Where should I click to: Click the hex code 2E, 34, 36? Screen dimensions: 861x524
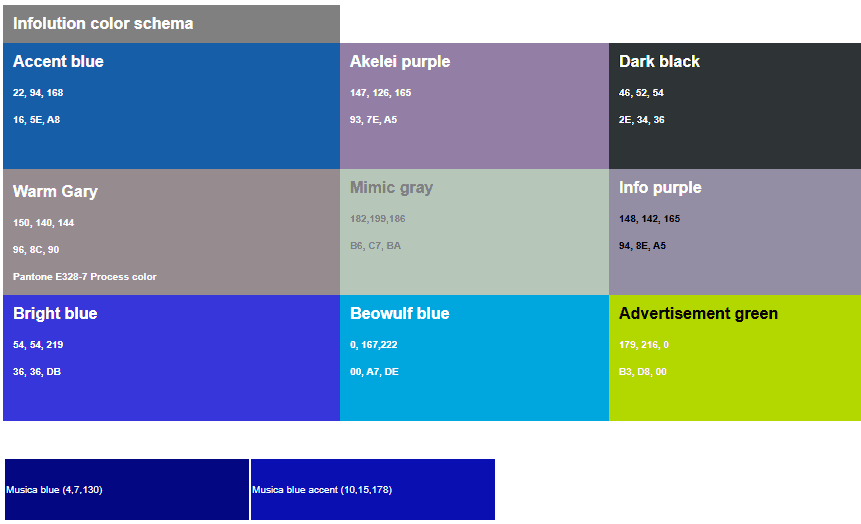(x=641, y=120)
